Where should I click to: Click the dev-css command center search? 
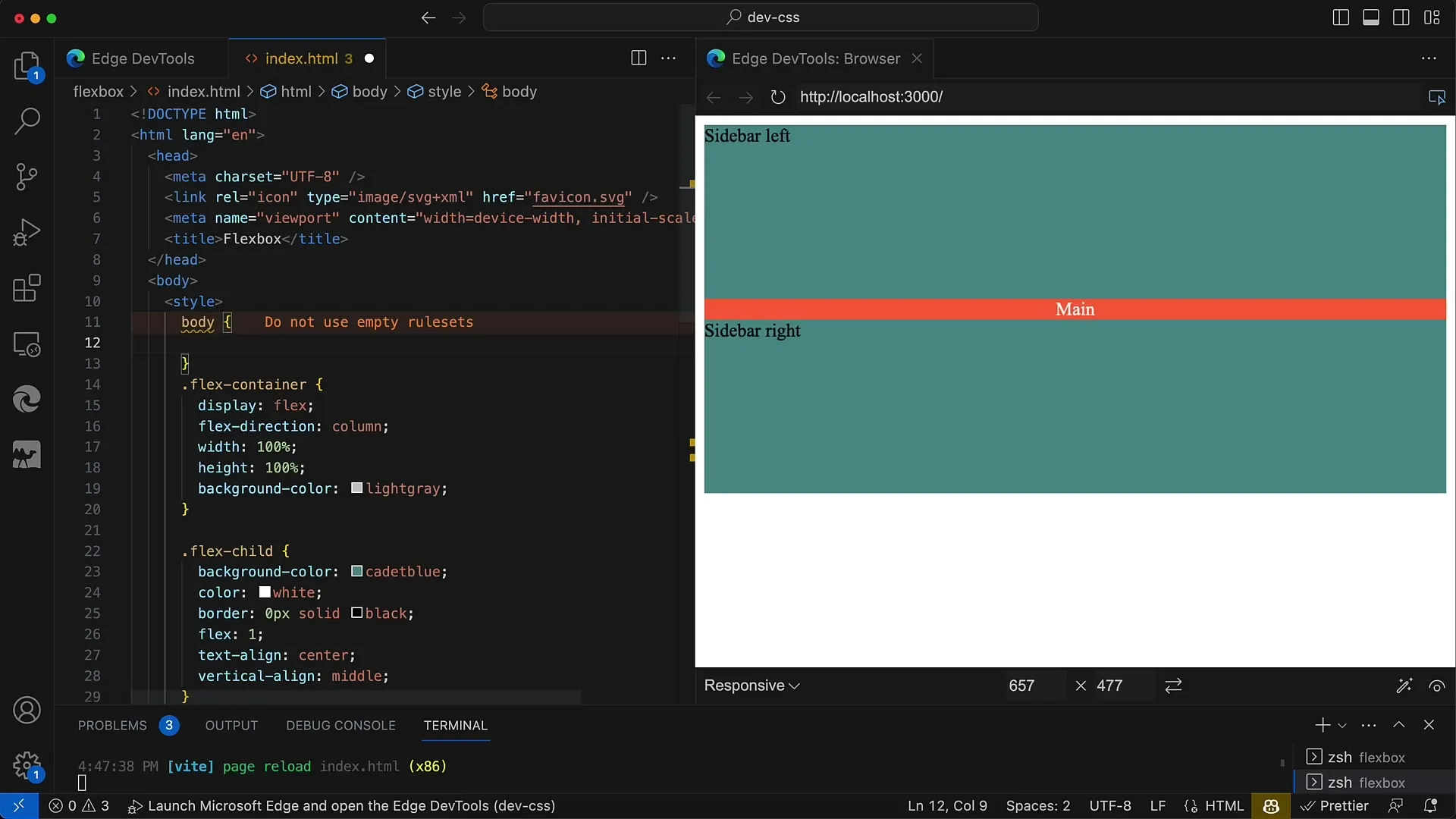click(x=761, y=17)
